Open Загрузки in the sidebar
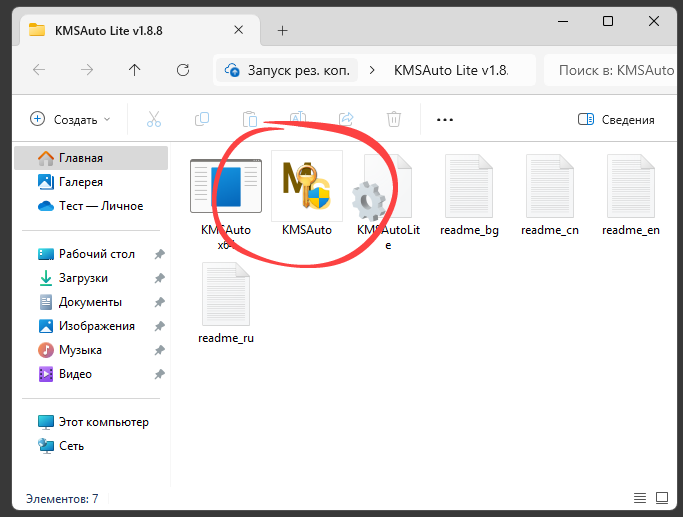 [83, 278]
